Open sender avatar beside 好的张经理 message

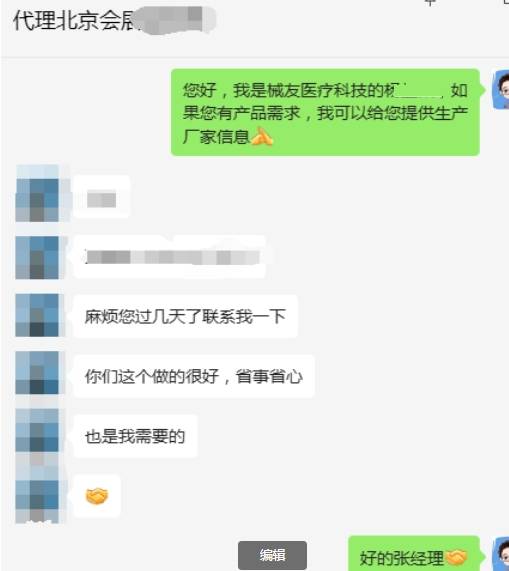501,554
